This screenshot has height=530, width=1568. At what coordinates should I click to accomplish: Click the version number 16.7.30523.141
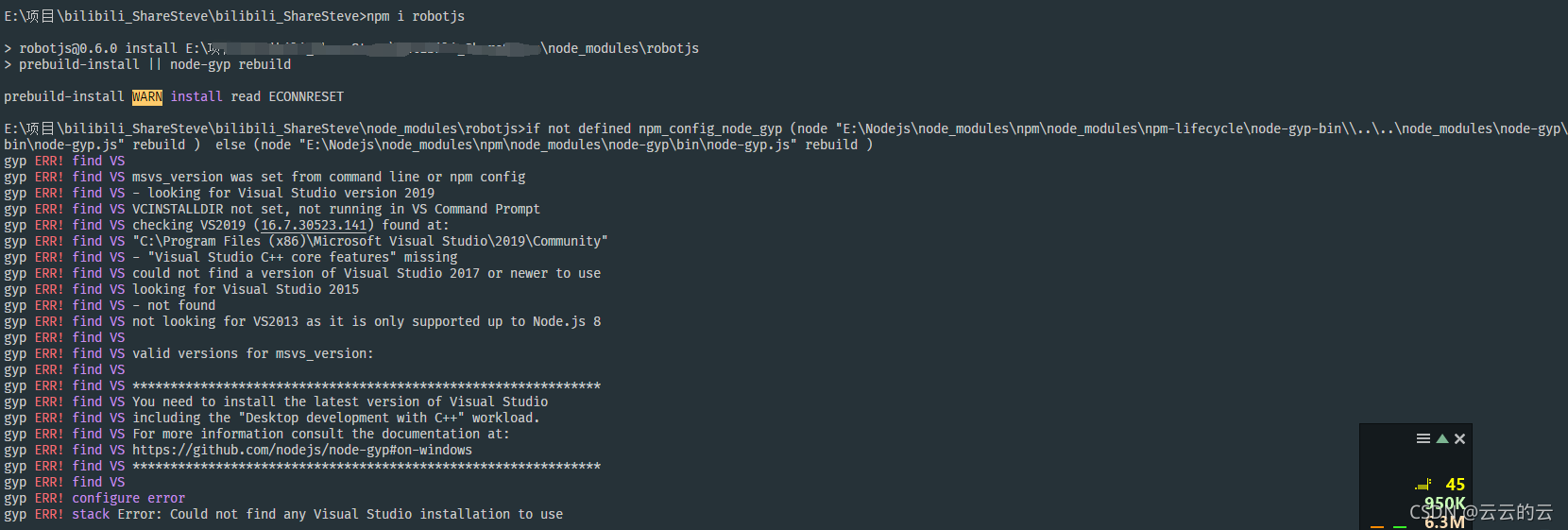[x=314, y=226]
